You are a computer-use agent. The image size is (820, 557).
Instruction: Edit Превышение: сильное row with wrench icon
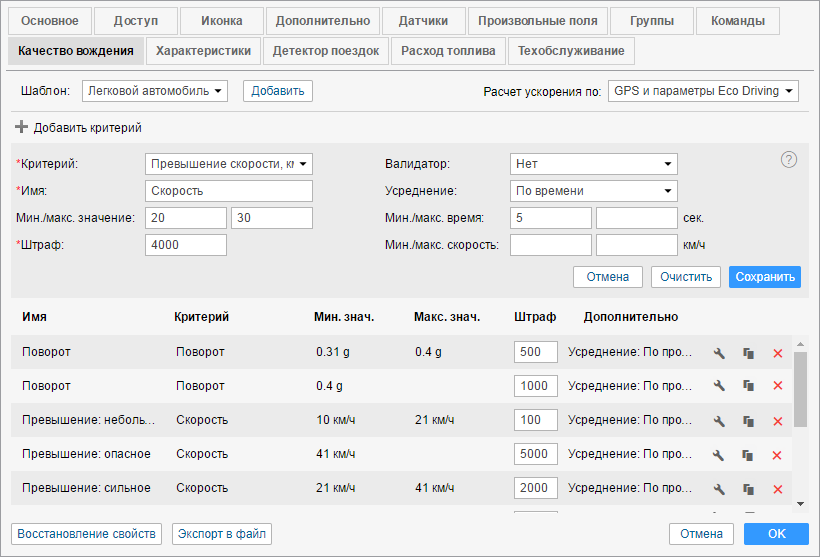[x=718, y=489]
